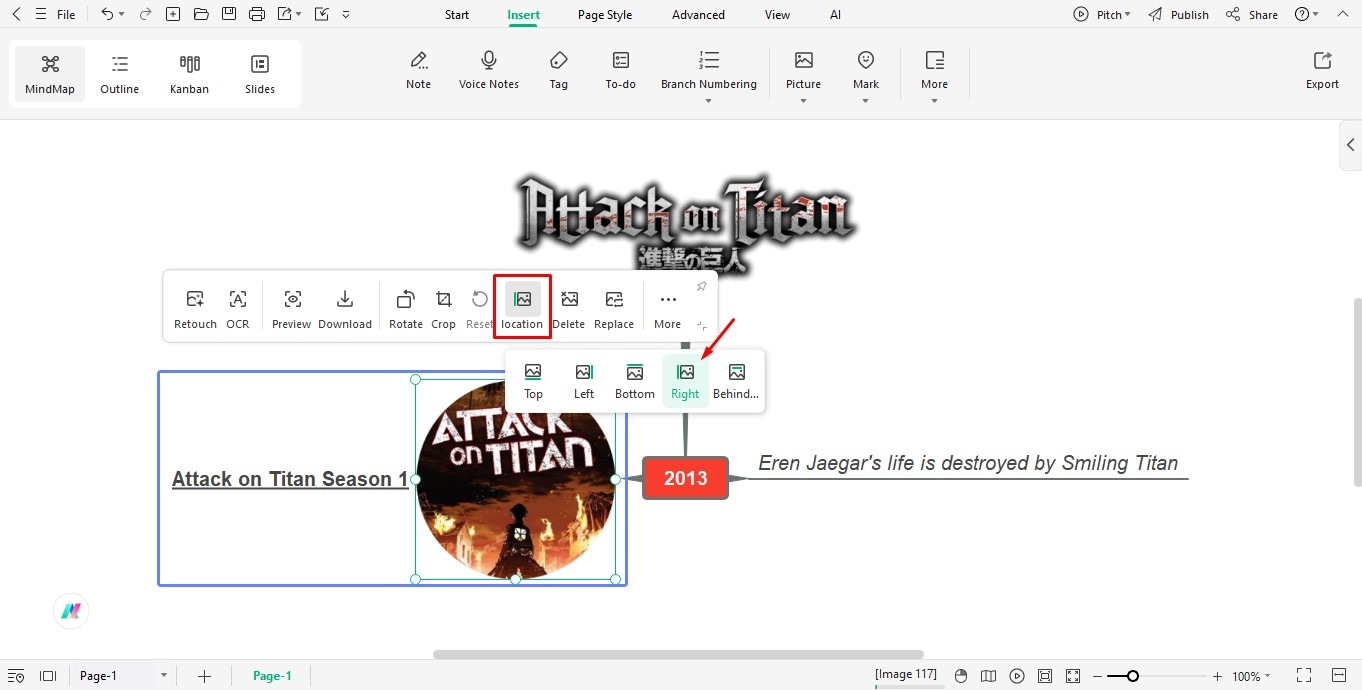Expand quick access toolbar customize arrow
1362x690 pixels.
click(x=346, y=15)
